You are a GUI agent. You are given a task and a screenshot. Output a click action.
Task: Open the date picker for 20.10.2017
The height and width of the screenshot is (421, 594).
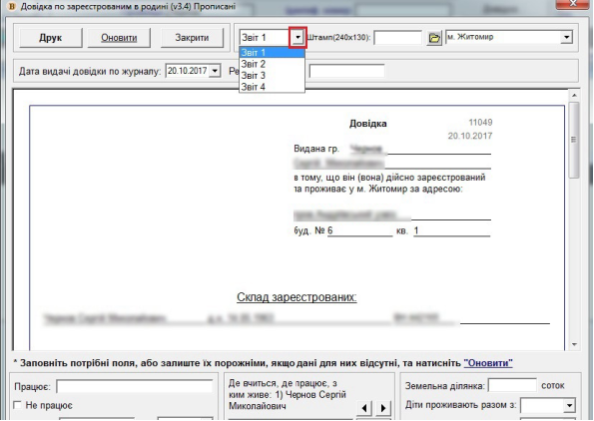(215, 71)
